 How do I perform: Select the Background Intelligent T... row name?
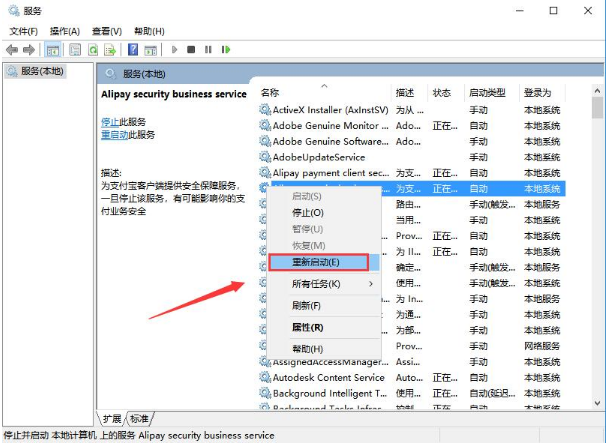pos(330,394)
